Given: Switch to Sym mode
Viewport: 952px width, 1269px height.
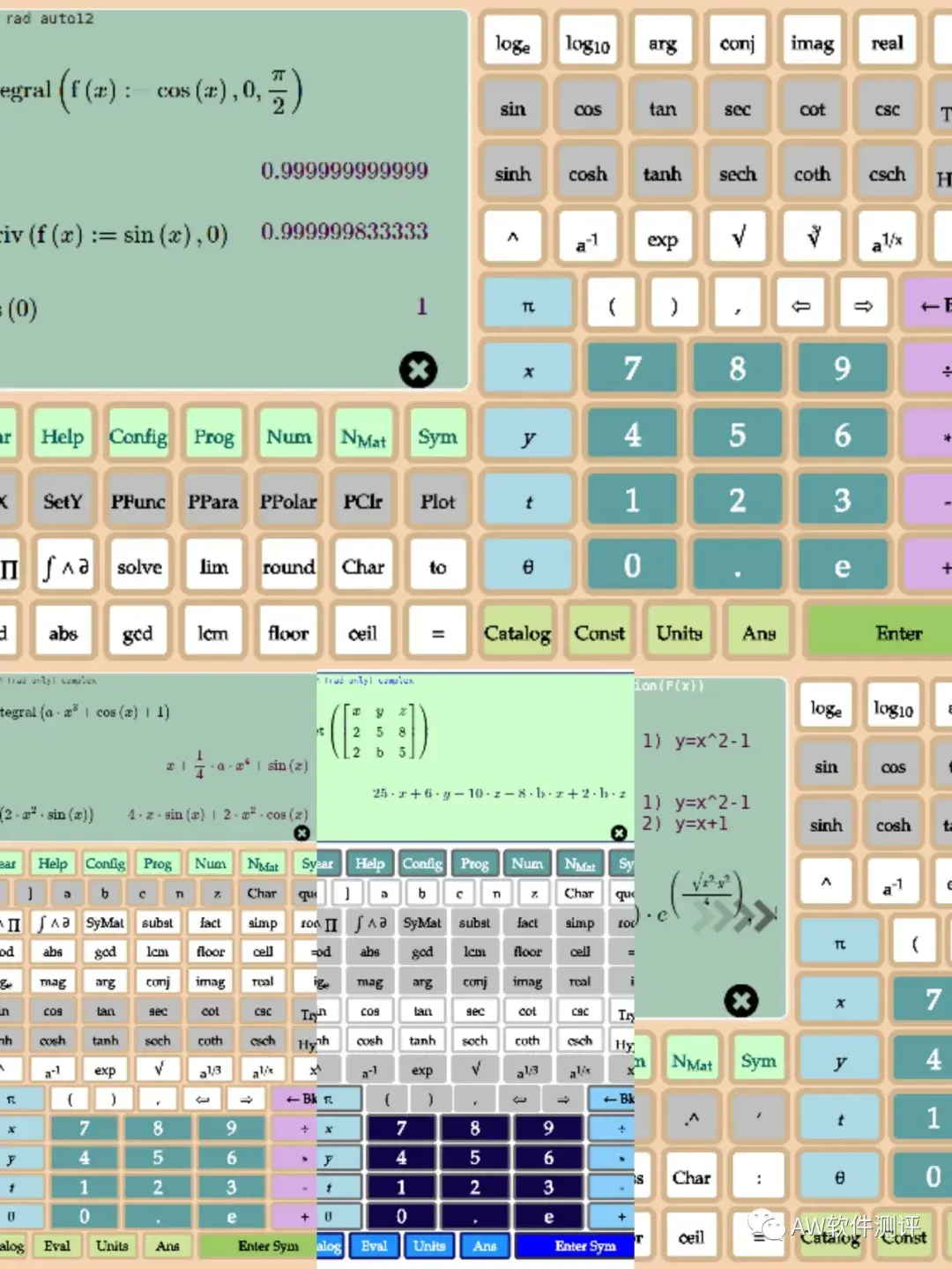Looking at the screenshot, I should (437, 435).
